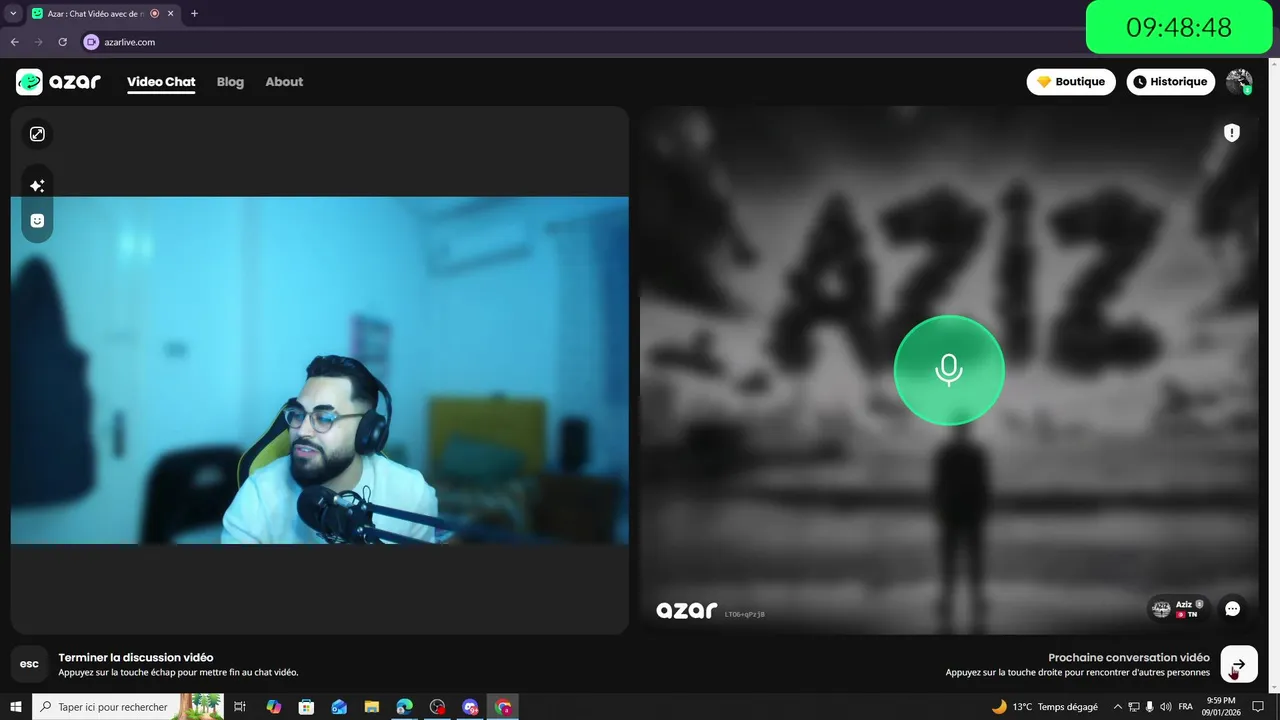Open the volume speaker tray icon
1280x720 pixels.
(x=1166, y=707)
